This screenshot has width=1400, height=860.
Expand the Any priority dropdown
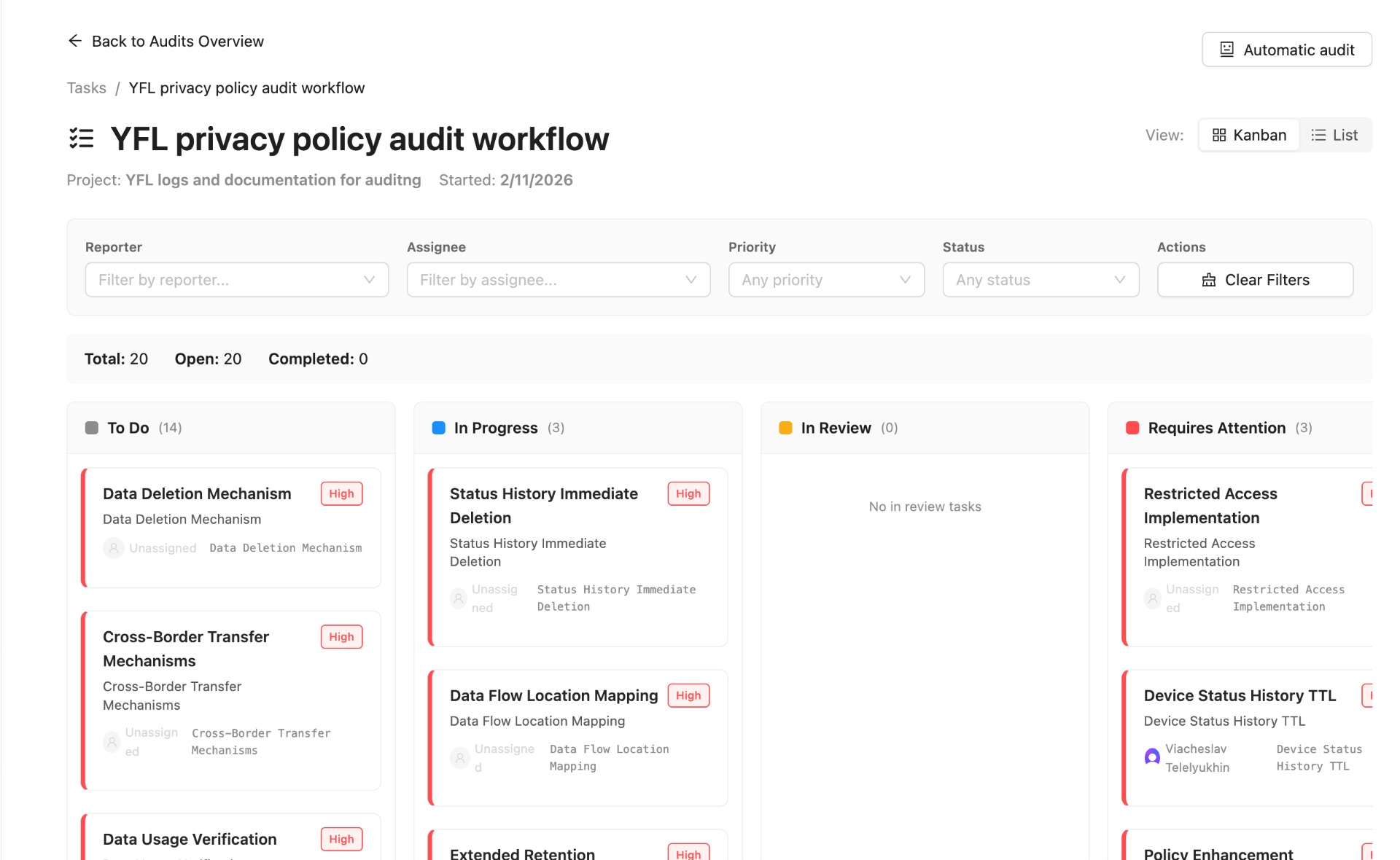(826, 280)
